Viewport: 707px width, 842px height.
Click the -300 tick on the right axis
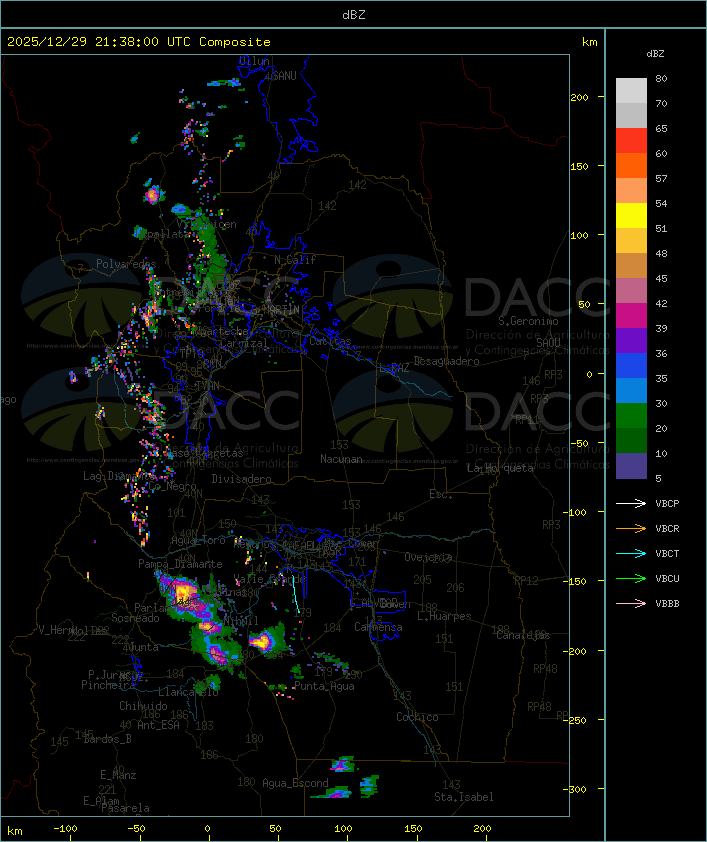(575, 789)
